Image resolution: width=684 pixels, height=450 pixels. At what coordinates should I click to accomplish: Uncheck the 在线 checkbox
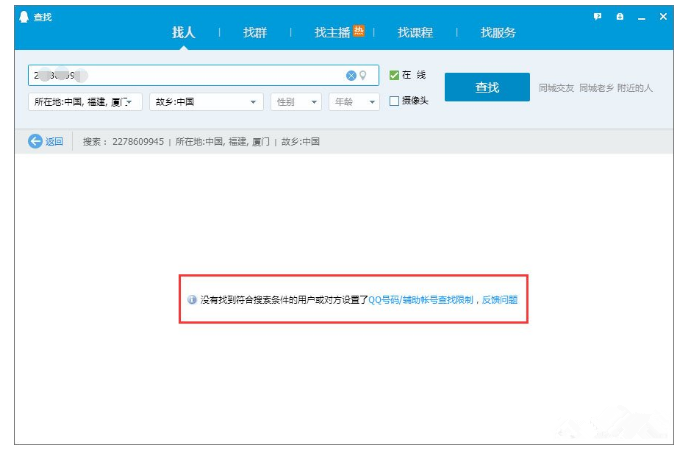click(394, 75)
